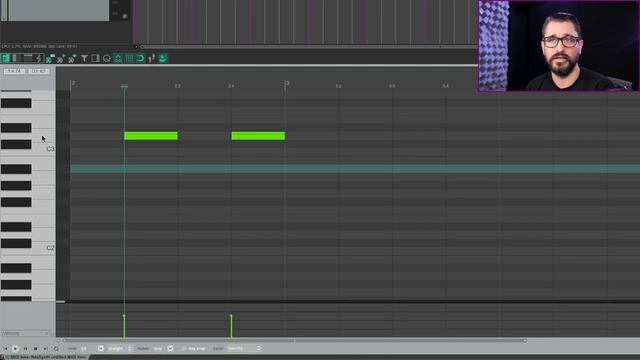Click velocity bar of the second note
640x360 pixels.
click(x=231, y=326)
